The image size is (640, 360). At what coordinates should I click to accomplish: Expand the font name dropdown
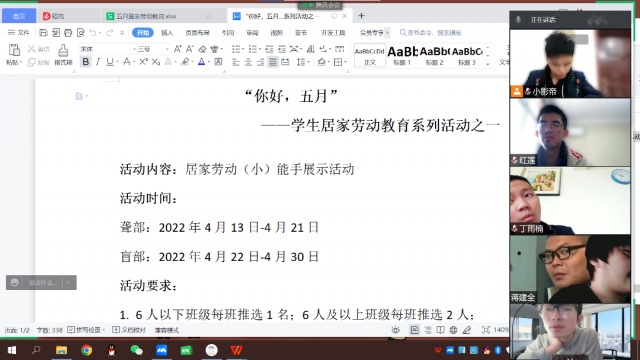click(x=134, y=49)
